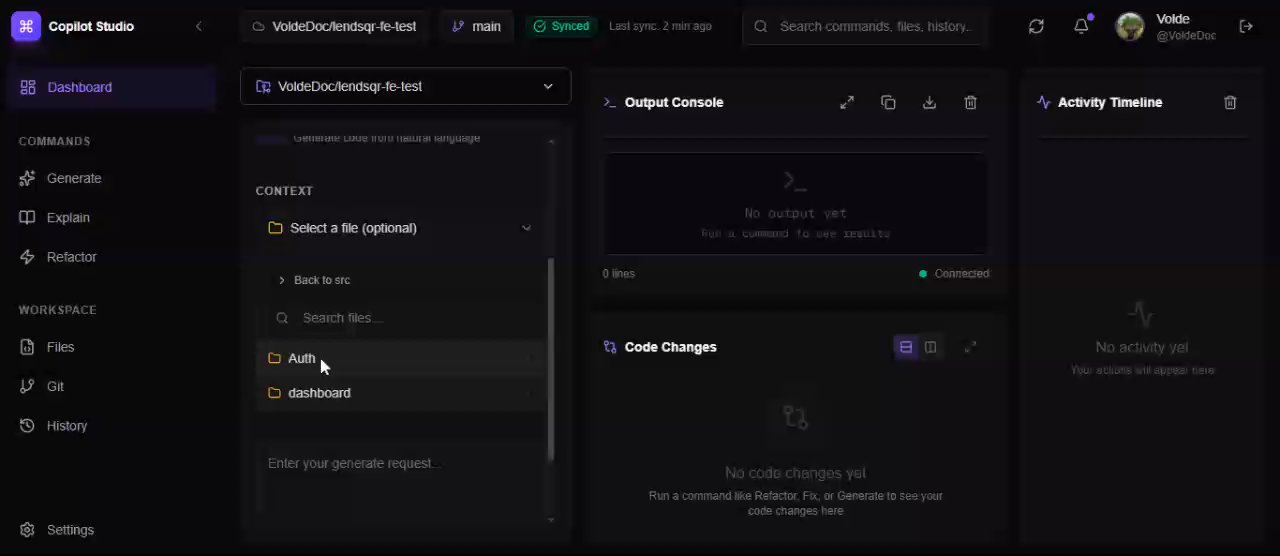The height and width of the screenshot is (556, 1280).
Task: Switch Code Changes to split view
Action: coord(931,347)
